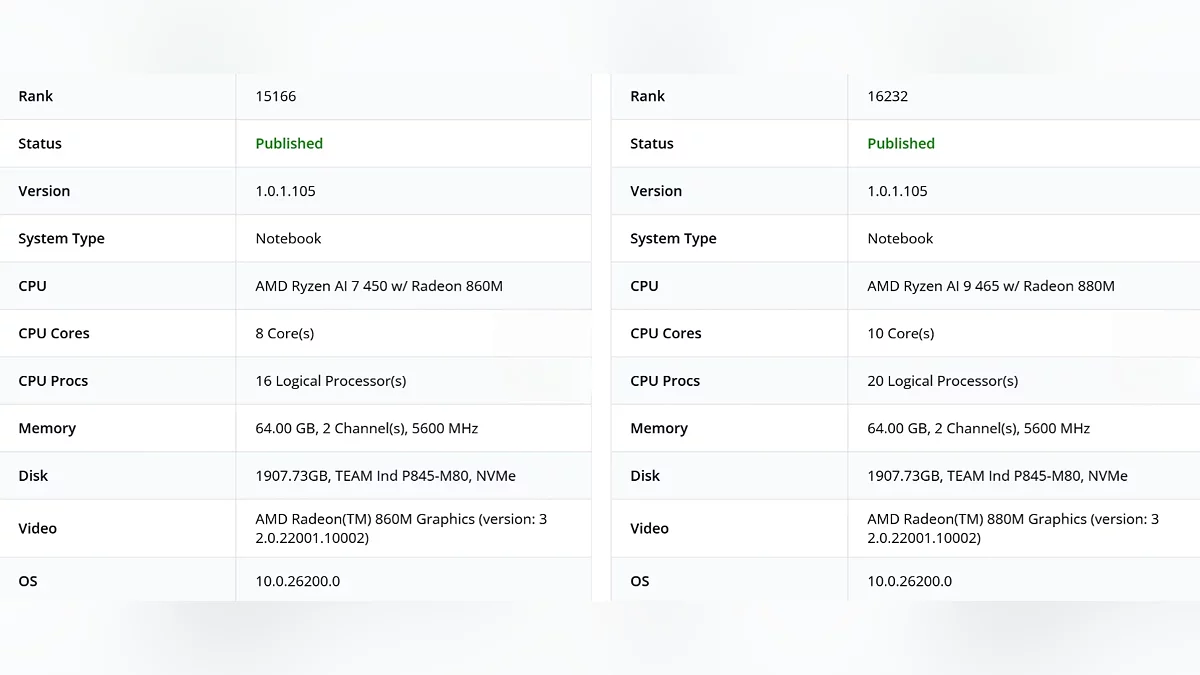Viewport: 1200px width, 675px height.
Task: Click the Memory label in the left table
Action: (x=47, y=428)
